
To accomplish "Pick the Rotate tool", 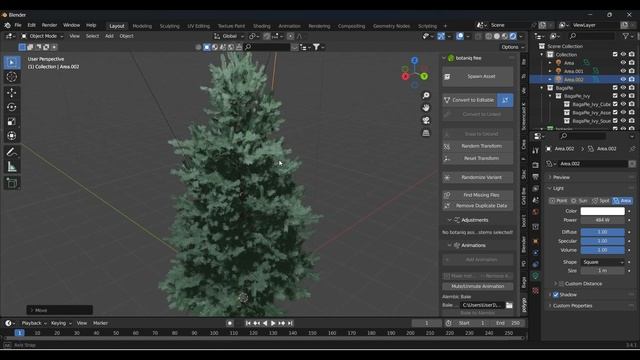I will [12, 107].
